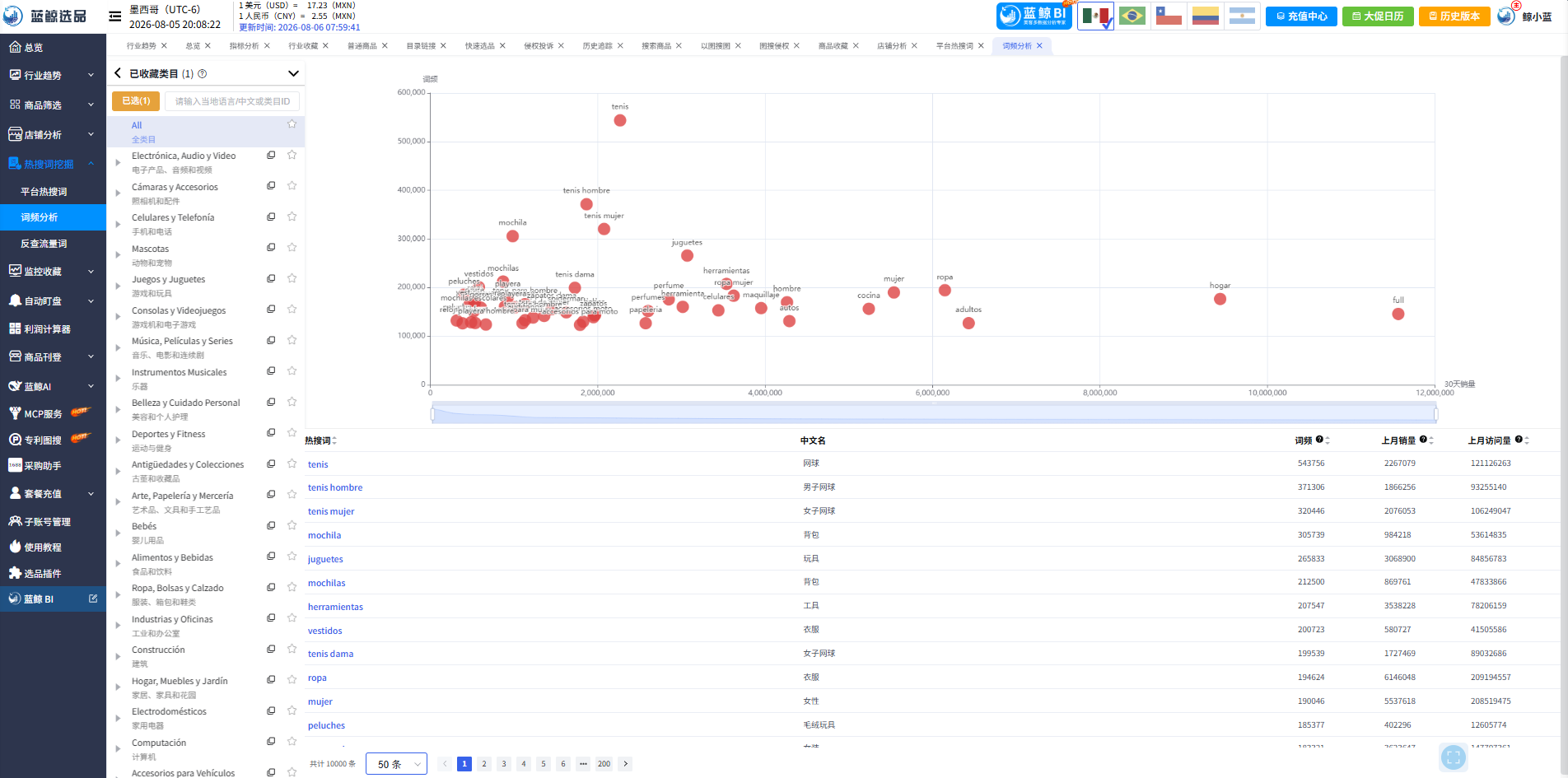Image resolution: width=1568 pixels, height=778 pixels.
Task: Open the 50 条 page size dropdown
Action: point(397,764)
